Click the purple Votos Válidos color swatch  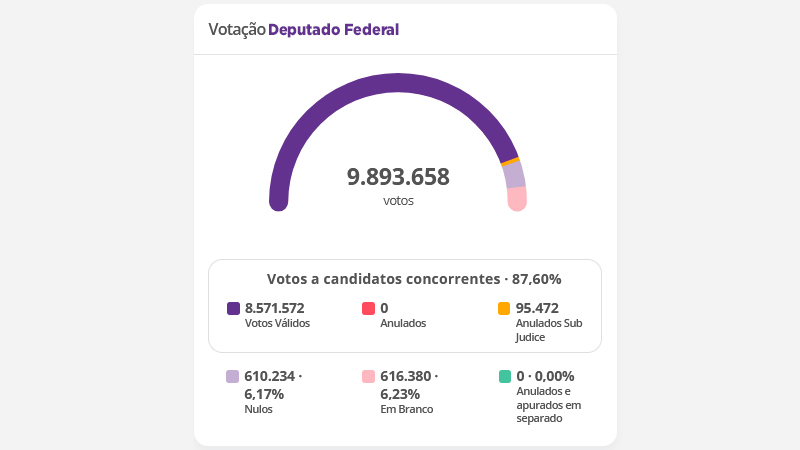233,308
